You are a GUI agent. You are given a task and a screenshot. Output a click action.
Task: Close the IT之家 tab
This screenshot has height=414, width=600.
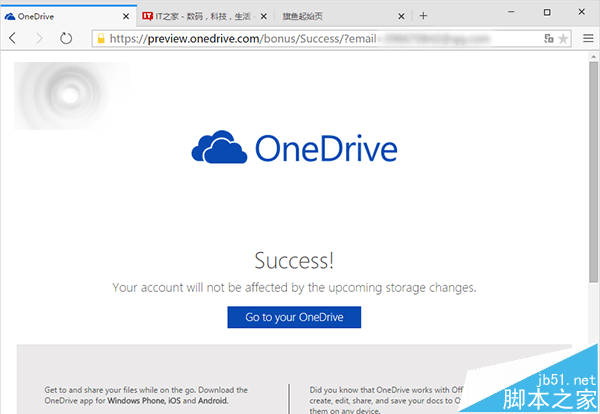pos(264,16)
